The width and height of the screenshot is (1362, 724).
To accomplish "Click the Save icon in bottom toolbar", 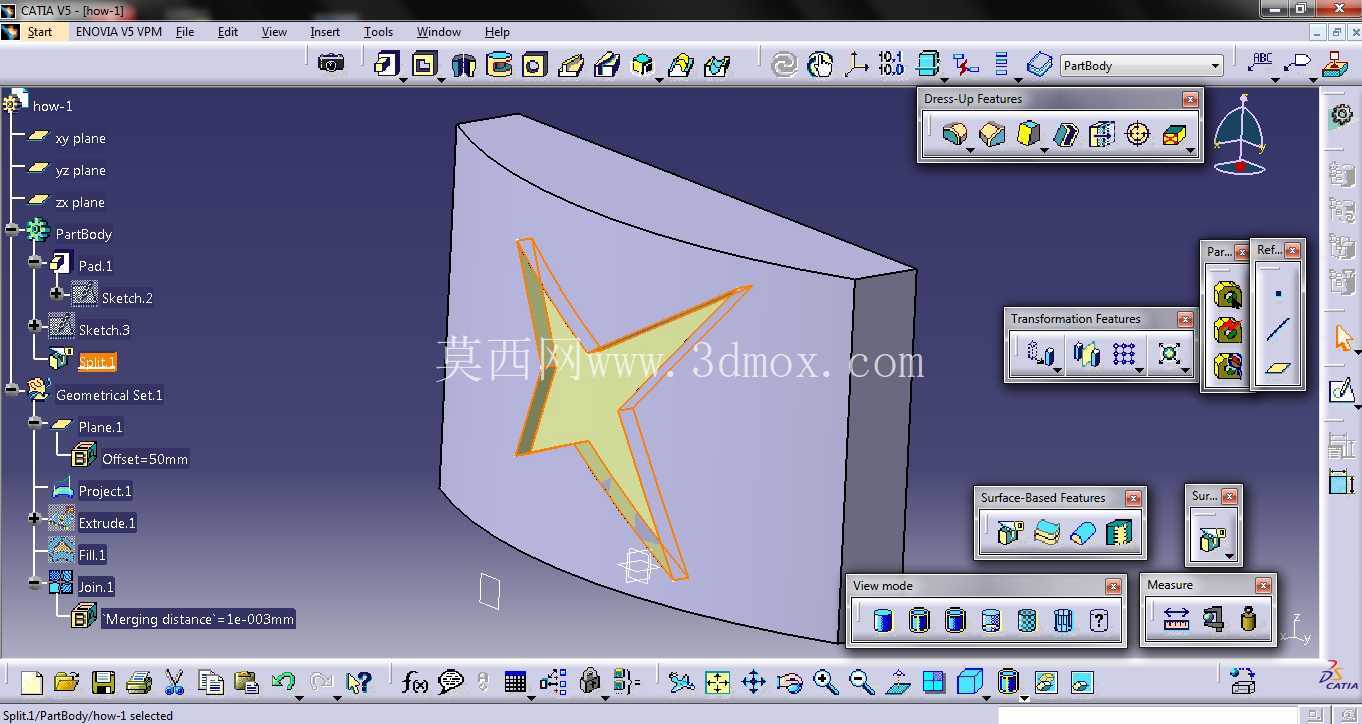I will coord(103,683).
